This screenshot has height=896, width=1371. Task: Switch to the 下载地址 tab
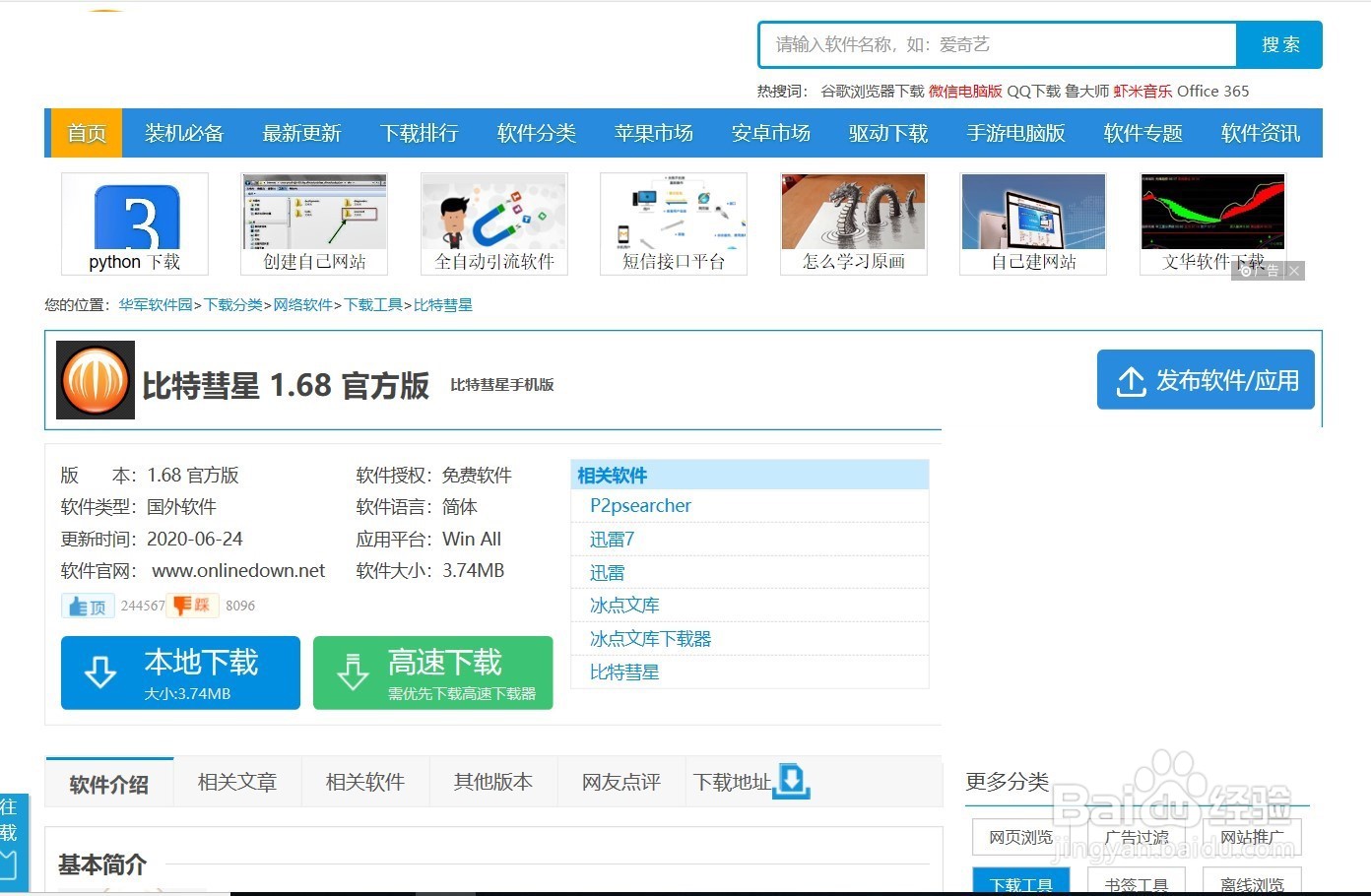(x=732, y=782)
